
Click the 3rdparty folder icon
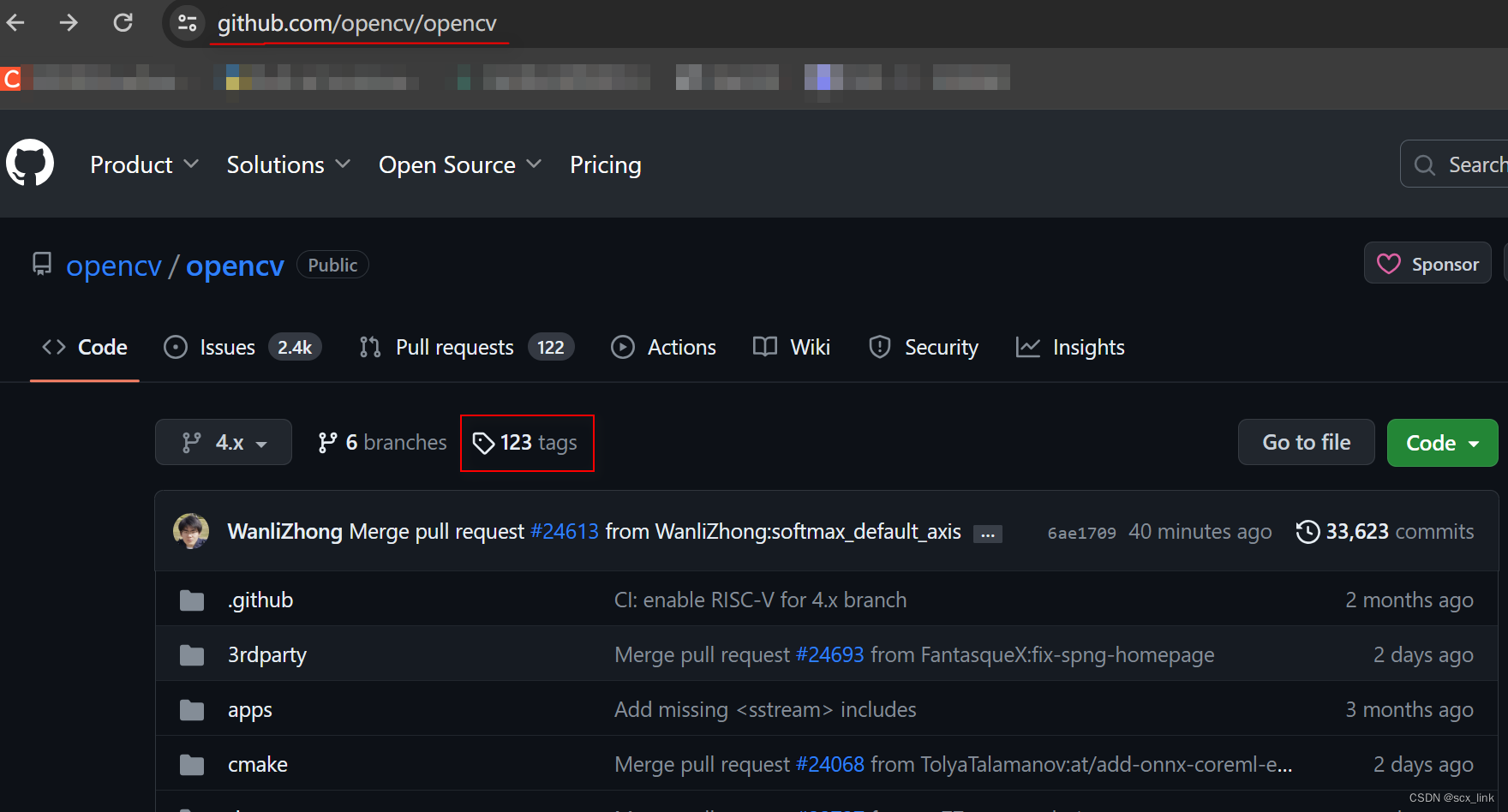click(x=192, y=655)
